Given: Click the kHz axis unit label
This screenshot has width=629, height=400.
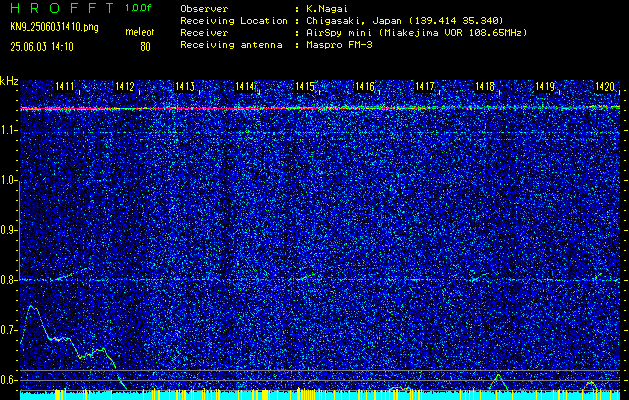Looking at the screenshot, I should [x=9, y=81].
